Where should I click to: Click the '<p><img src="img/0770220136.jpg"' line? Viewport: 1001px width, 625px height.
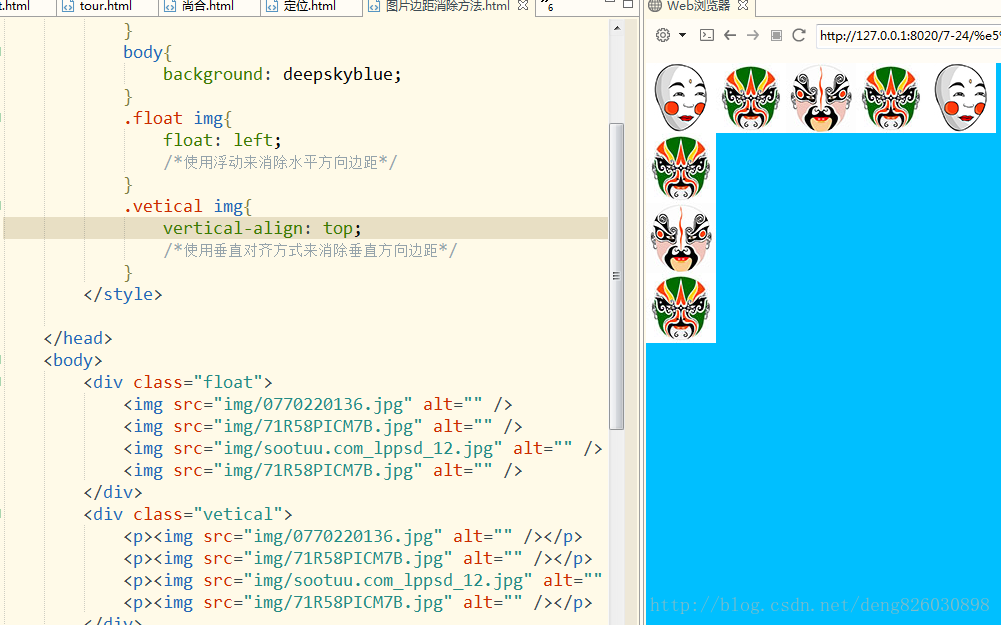tap(353, 536)
